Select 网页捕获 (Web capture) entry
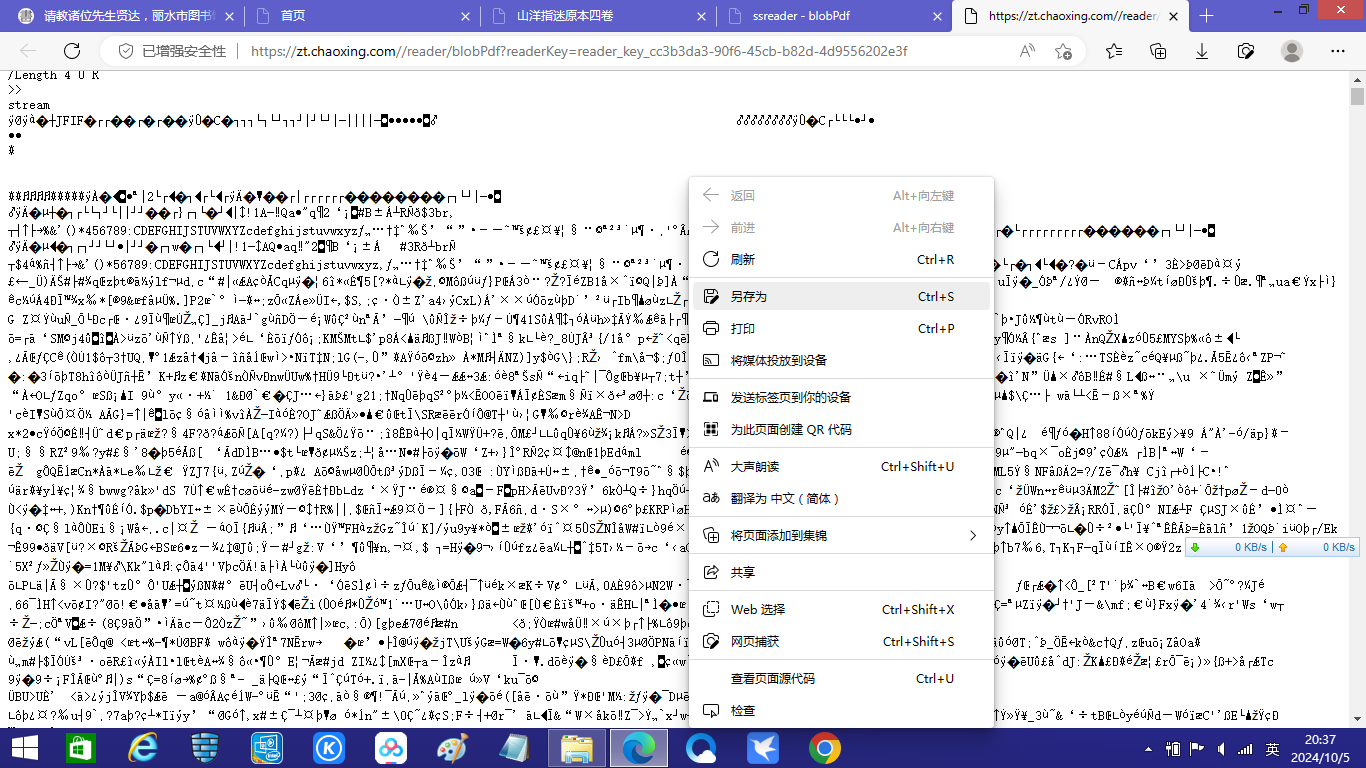The image size is (1366, 768). pos(841,641)
